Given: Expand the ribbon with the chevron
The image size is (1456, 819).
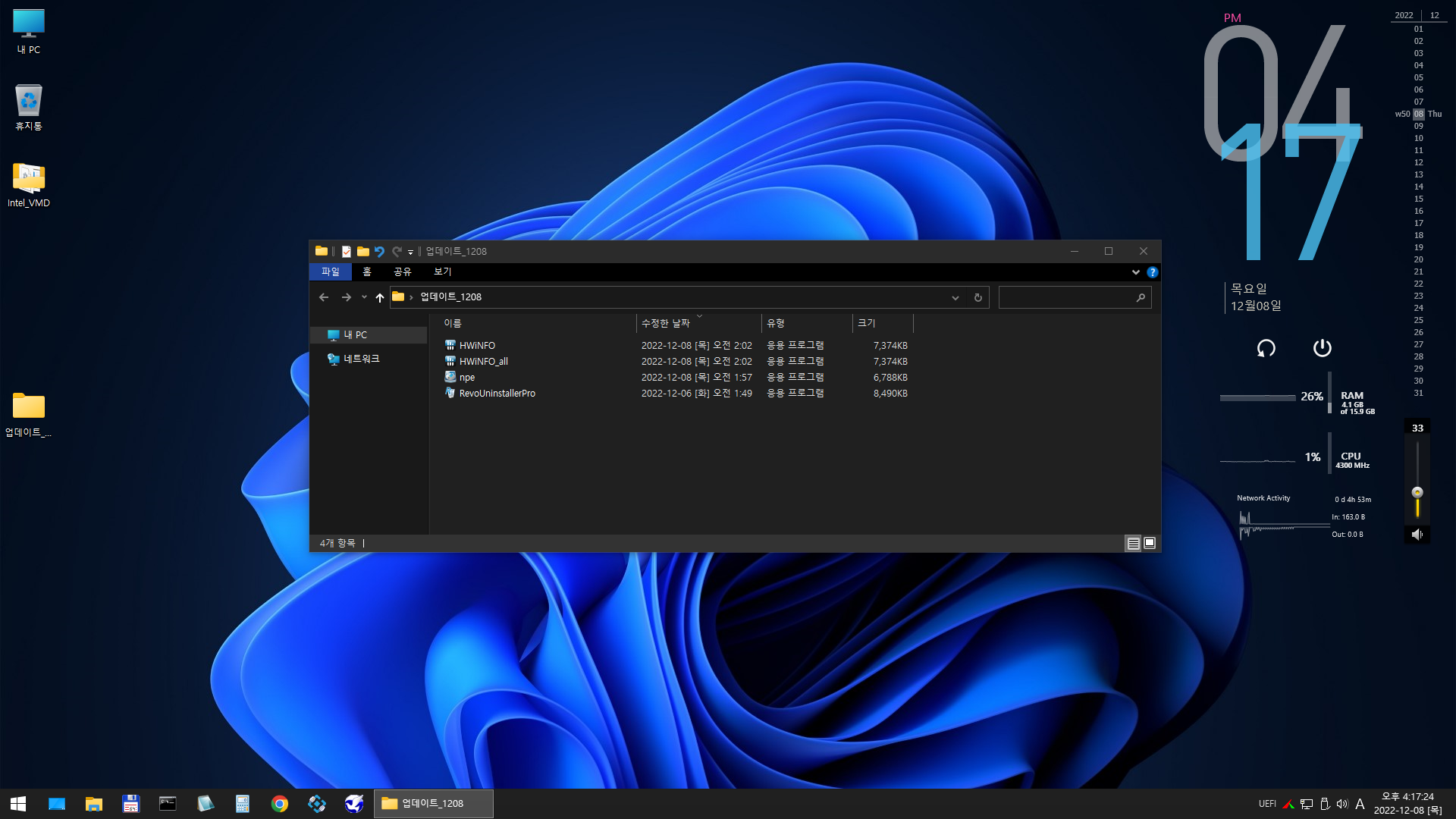Looking at the screenshot, I should 1135,272.
